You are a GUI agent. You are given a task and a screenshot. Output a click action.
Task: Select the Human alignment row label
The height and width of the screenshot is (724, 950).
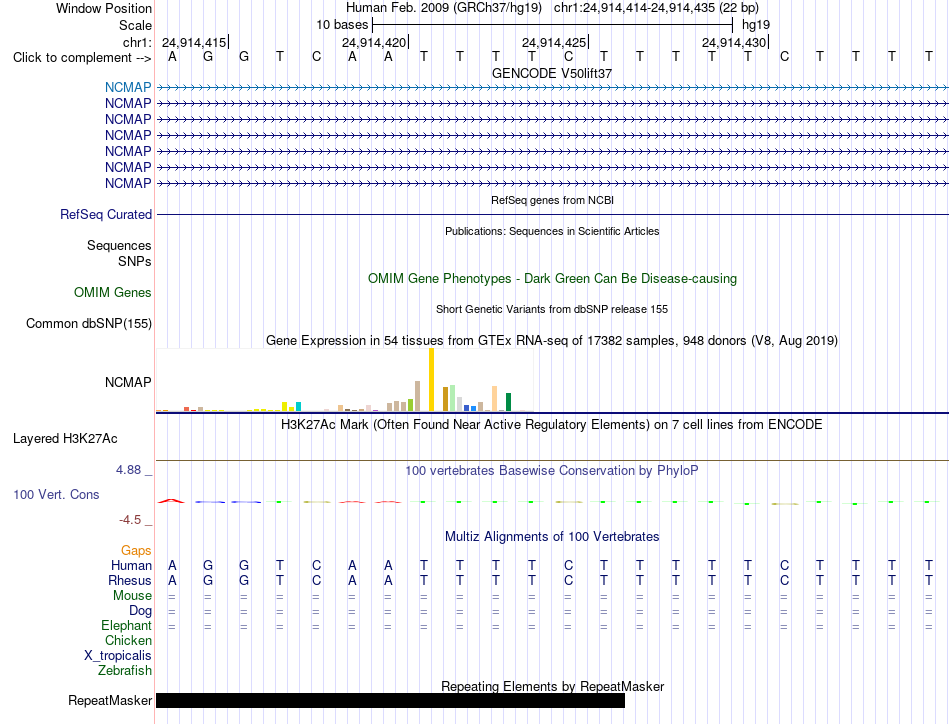[x=131, y=565]
